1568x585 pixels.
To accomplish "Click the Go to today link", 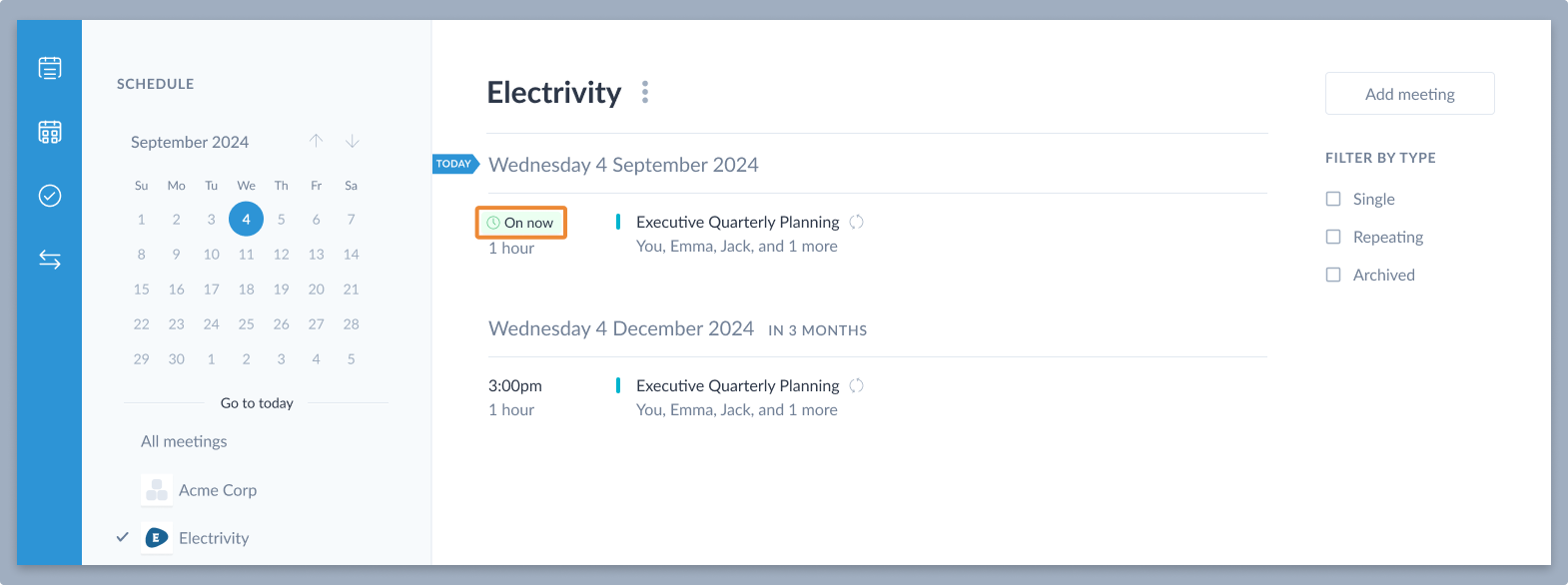I will click(x=257, y=403).
